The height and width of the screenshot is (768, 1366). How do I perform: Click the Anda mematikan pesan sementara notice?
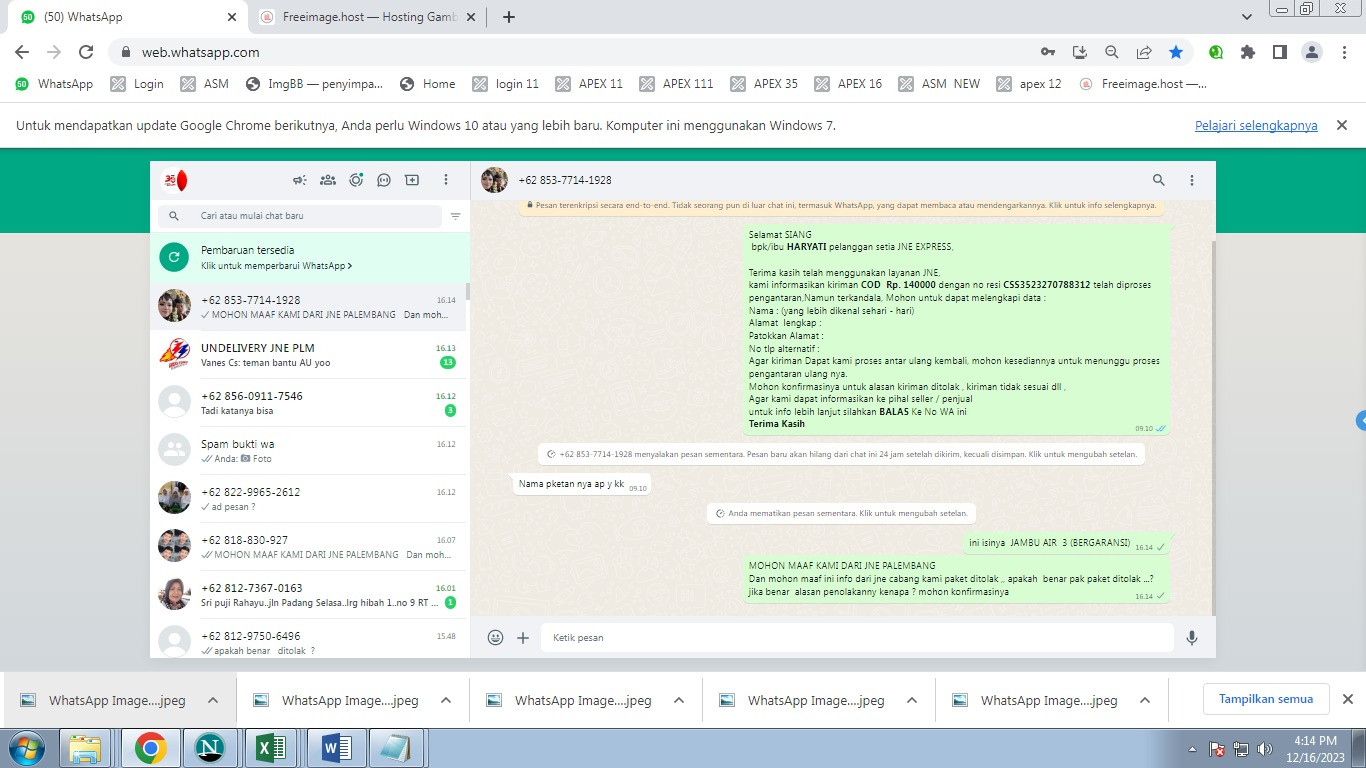pos(840,513)
